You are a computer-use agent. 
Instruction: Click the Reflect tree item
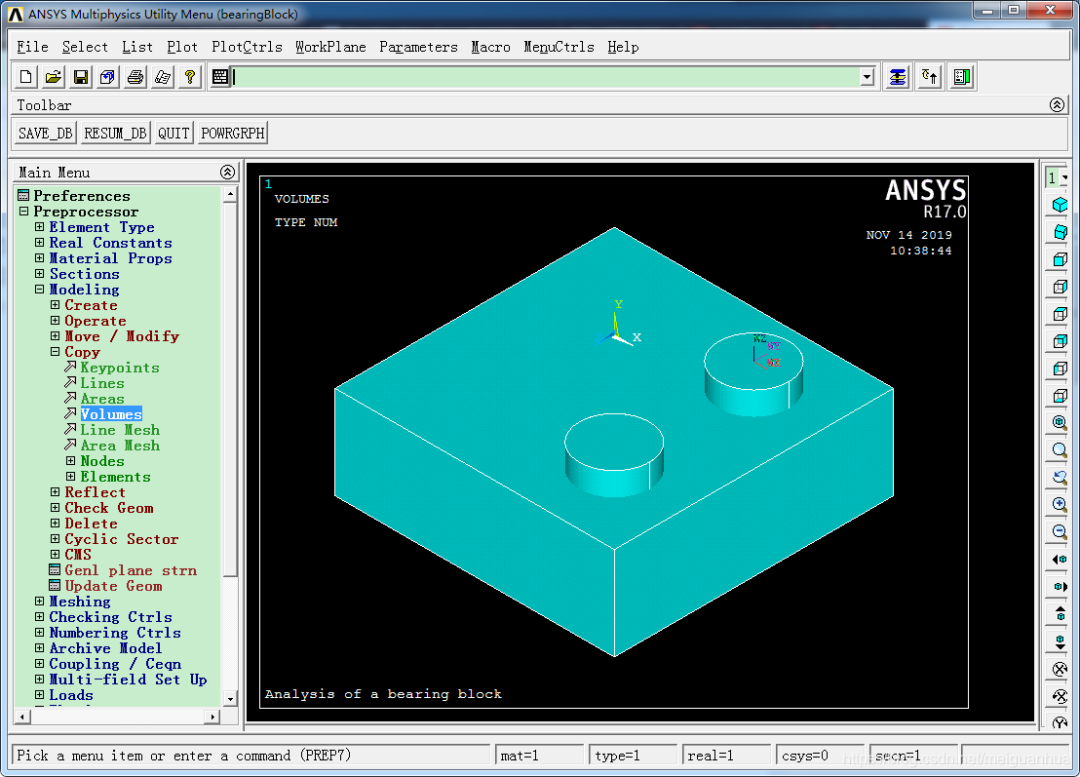95,492
